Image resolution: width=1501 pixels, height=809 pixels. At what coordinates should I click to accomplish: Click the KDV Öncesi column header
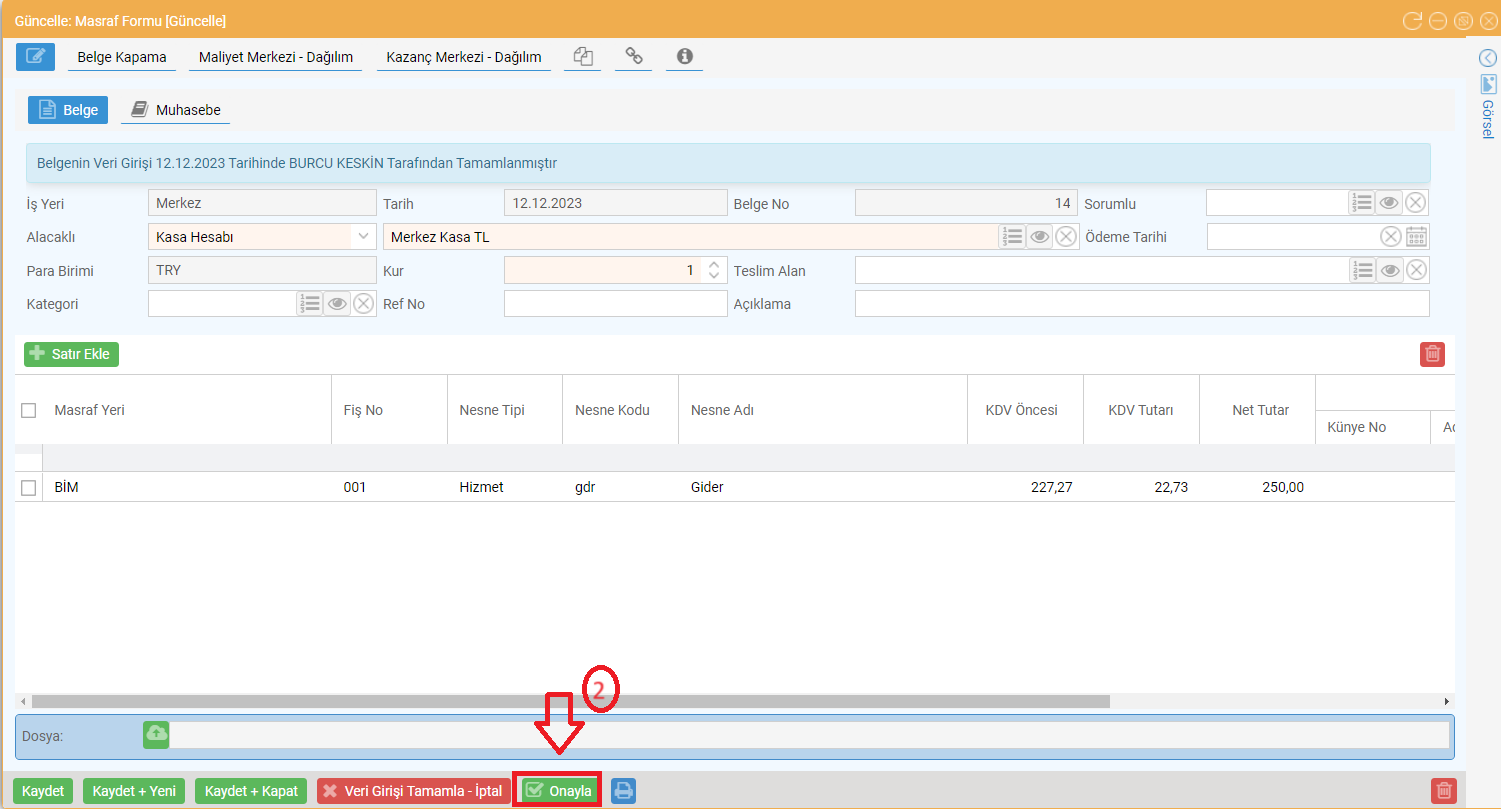(1025, 410)
